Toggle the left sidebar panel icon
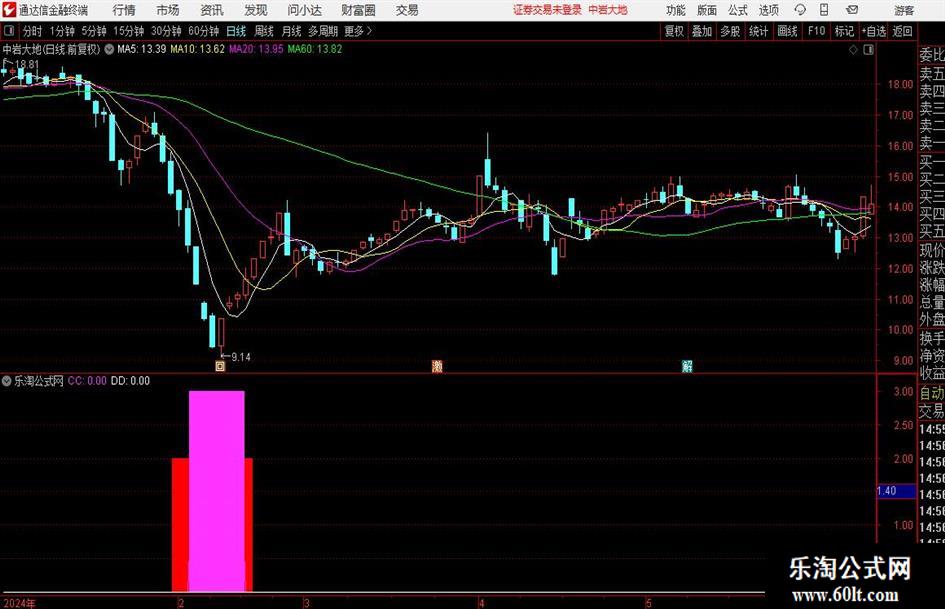 8,31
